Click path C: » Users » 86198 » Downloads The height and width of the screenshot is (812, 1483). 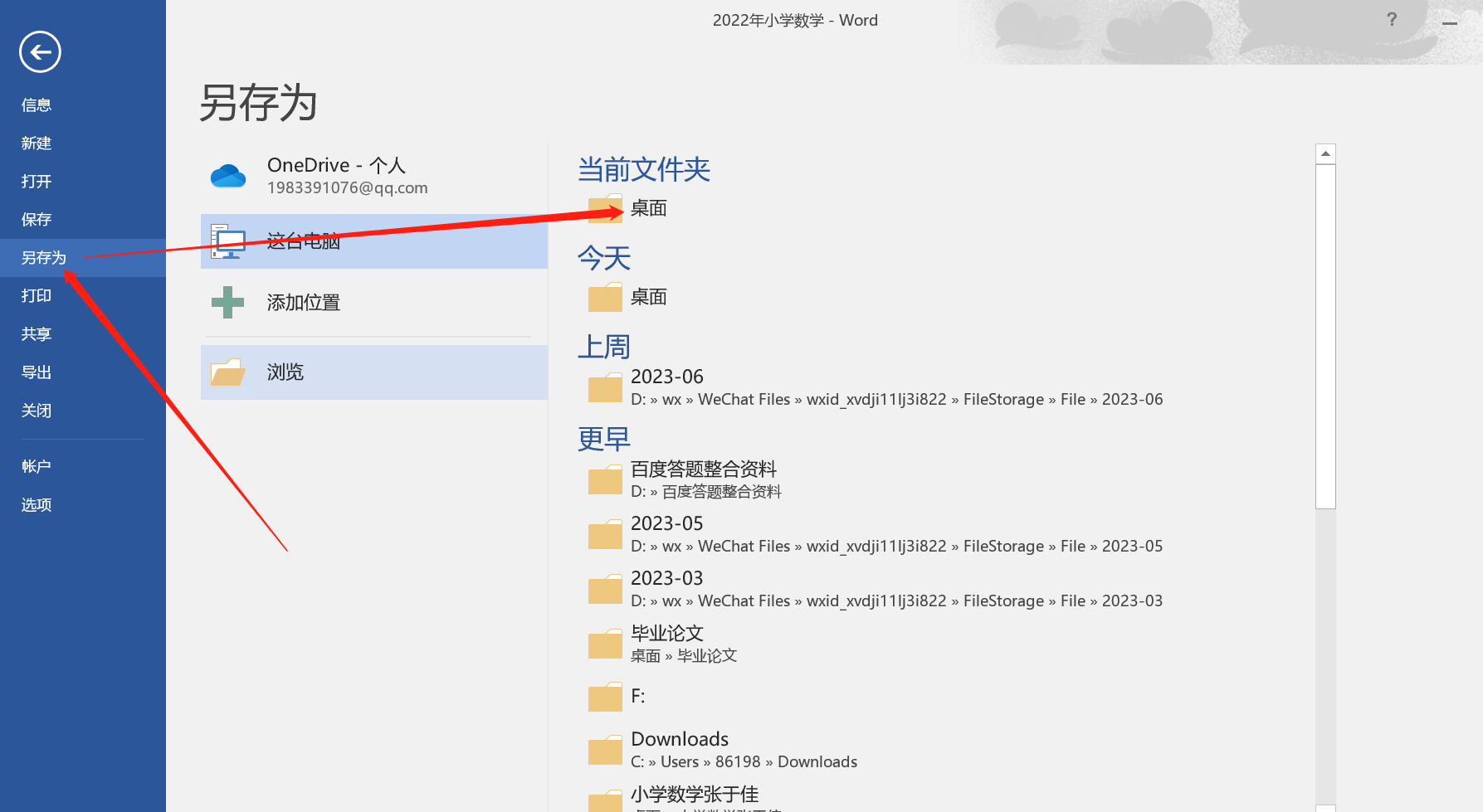[x=744, y=762]
